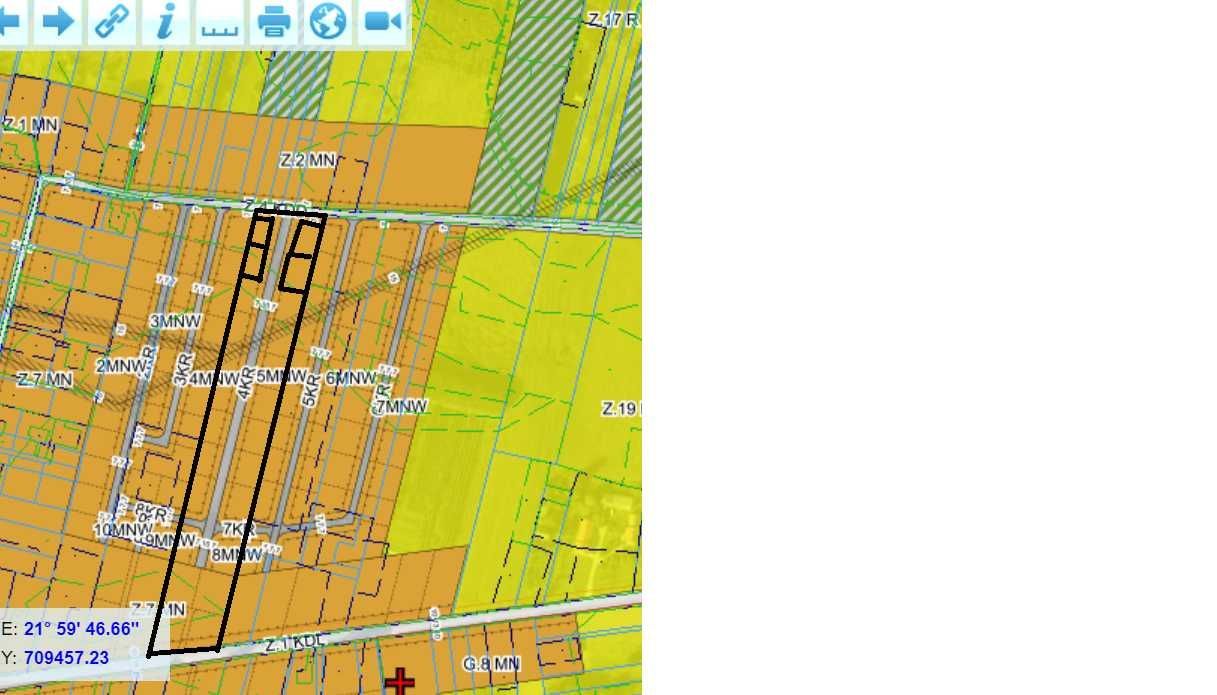1217x695 pixels.
Task: Click the Z.7 MN label beside 2MNW
Action: click(45, 379)
